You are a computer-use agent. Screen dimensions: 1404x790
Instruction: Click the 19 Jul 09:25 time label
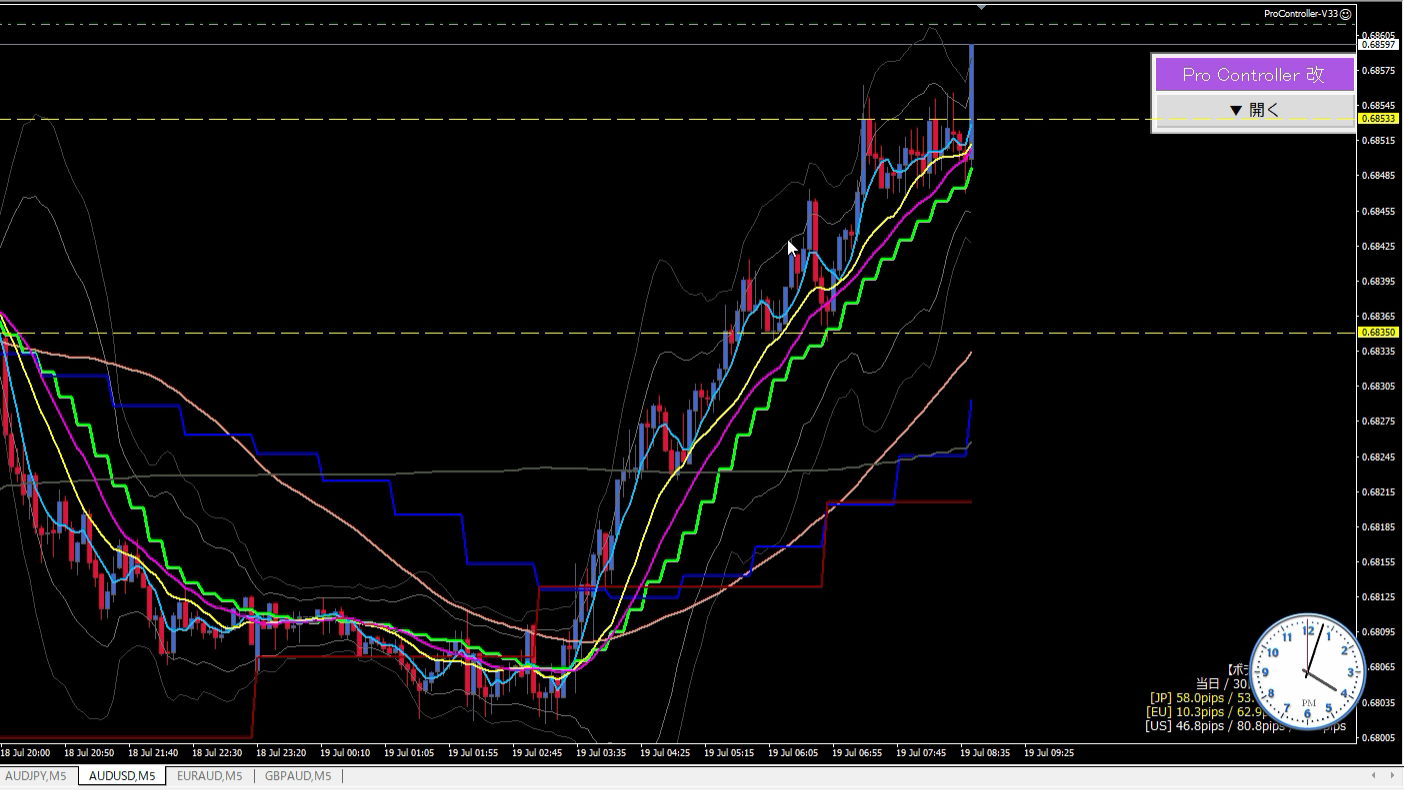click(x=1049, y=753)
